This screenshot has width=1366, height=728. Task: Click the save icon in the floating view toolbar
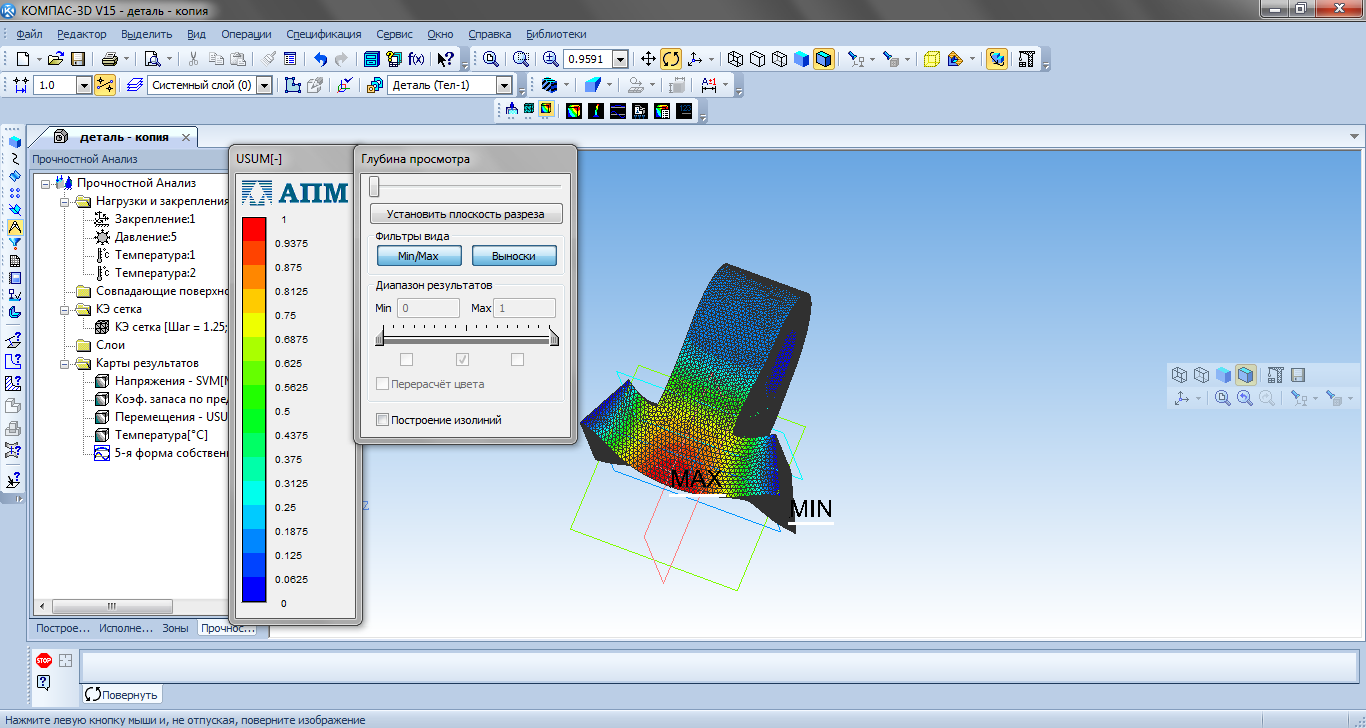[1297, 375]
